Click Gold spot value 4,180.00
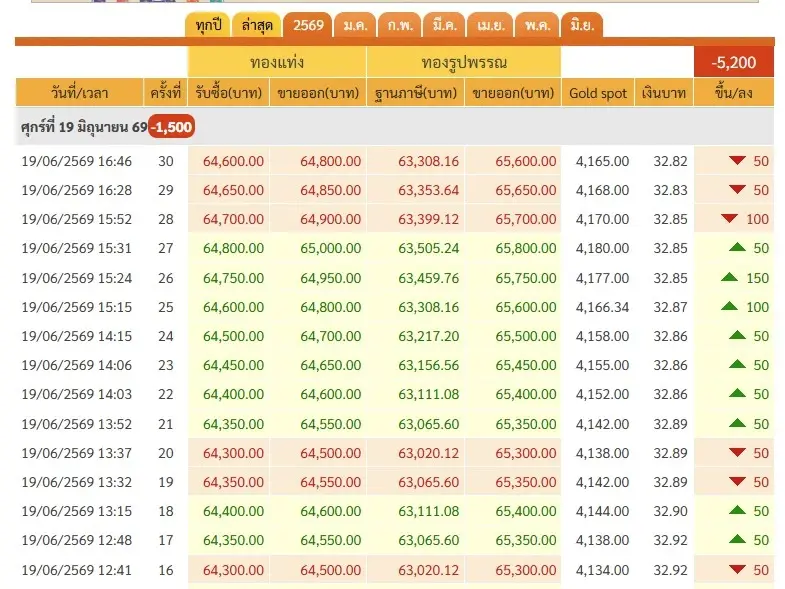This screenshot has width=785, height=589. point(602,248)
